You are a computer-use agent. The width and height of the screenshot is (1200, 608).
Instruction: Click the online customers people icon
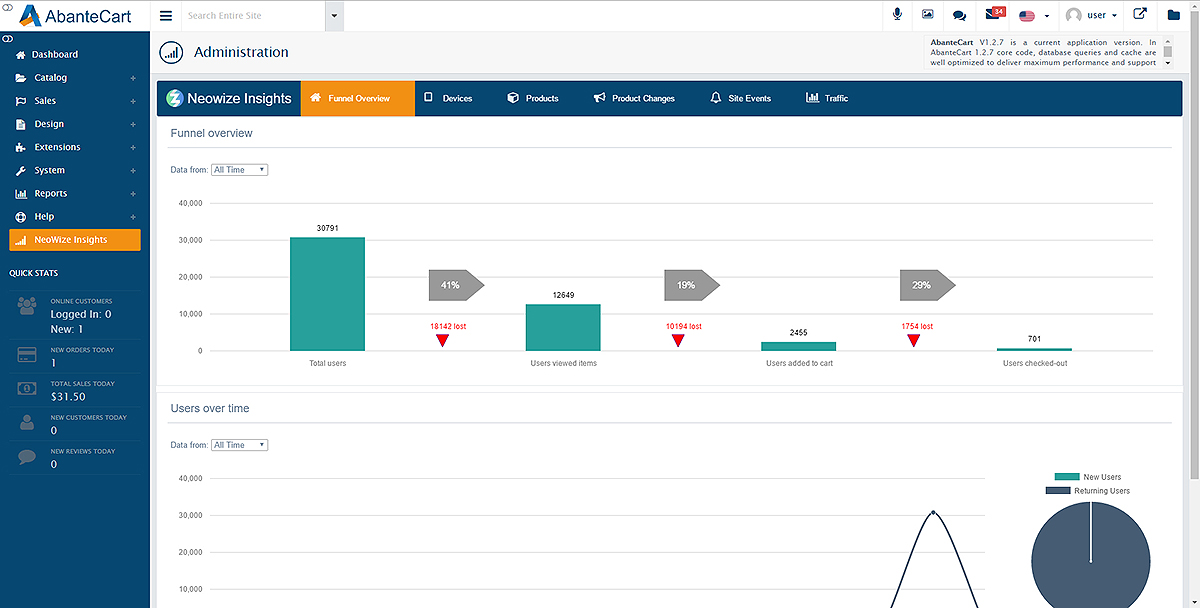[x=27, y=307]
